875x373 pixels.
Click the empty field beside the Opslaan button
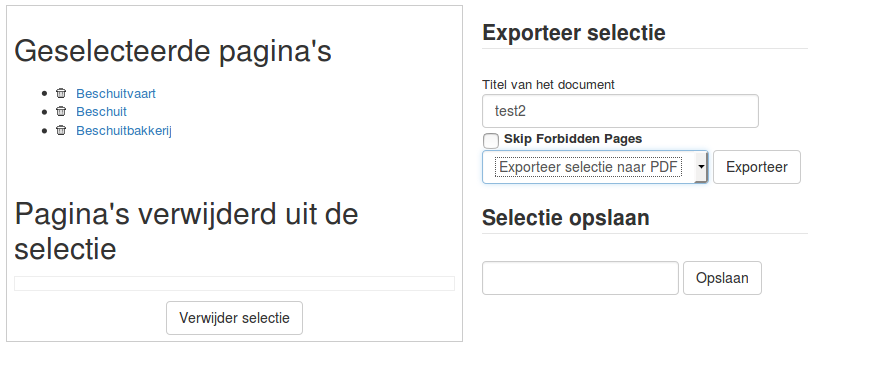coord(580,278)
